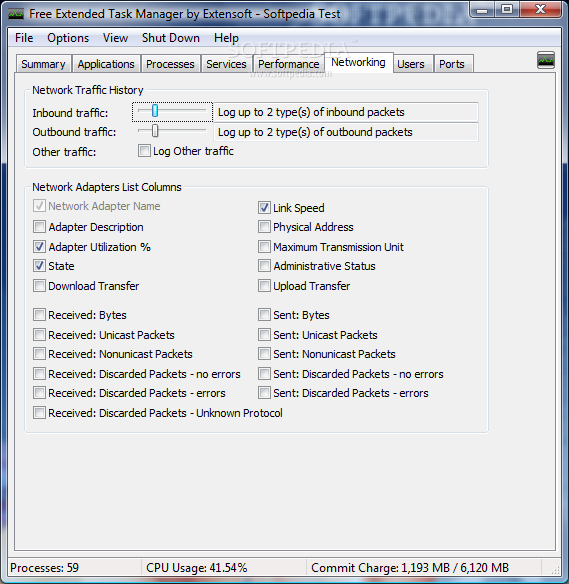Check Sent: Discarded Packets - errors
Image resolution: width=569 pixels, height=584 pixels.
point(264,393)
